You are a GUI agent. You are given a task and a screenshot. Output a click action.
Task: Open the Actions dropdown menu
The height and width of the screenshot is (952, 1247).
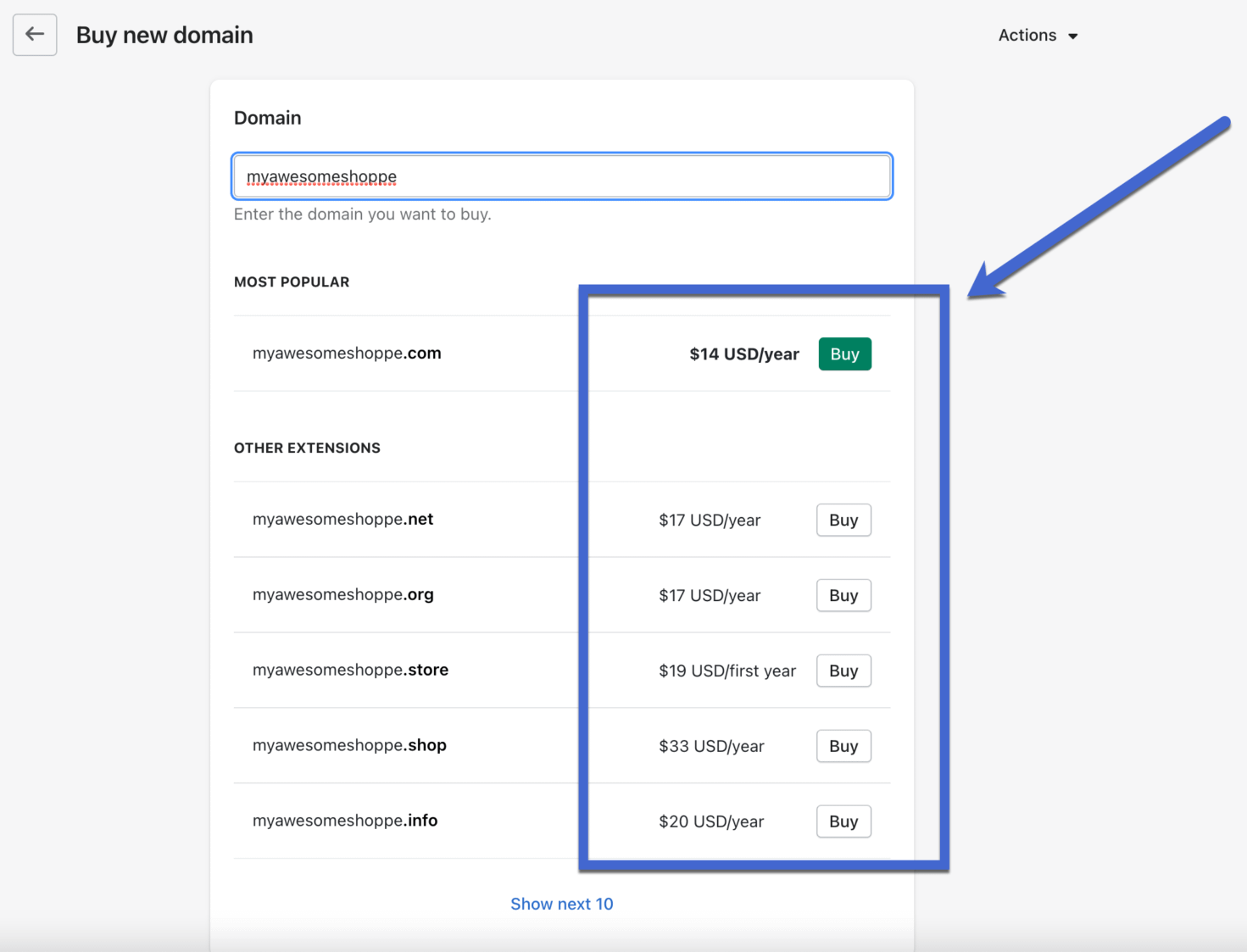1038,36
